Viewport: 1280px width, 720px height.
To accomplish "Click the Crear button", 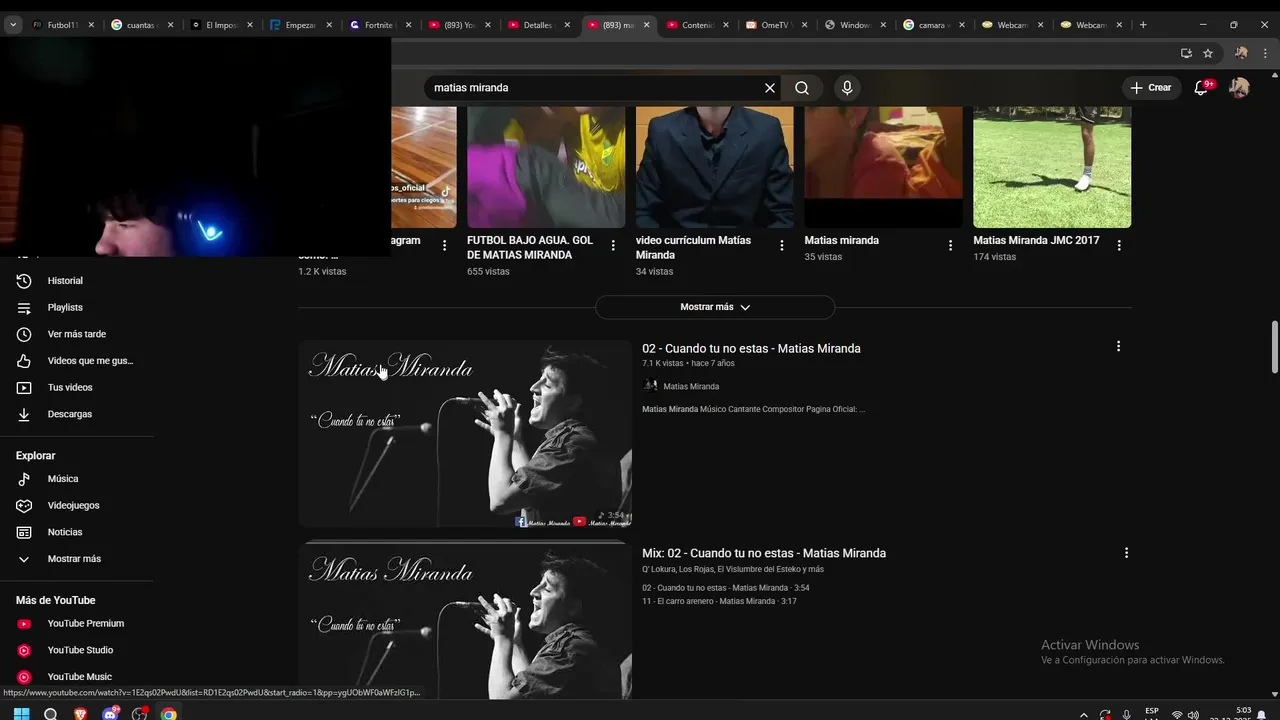I will click(x=1151, y=88).
